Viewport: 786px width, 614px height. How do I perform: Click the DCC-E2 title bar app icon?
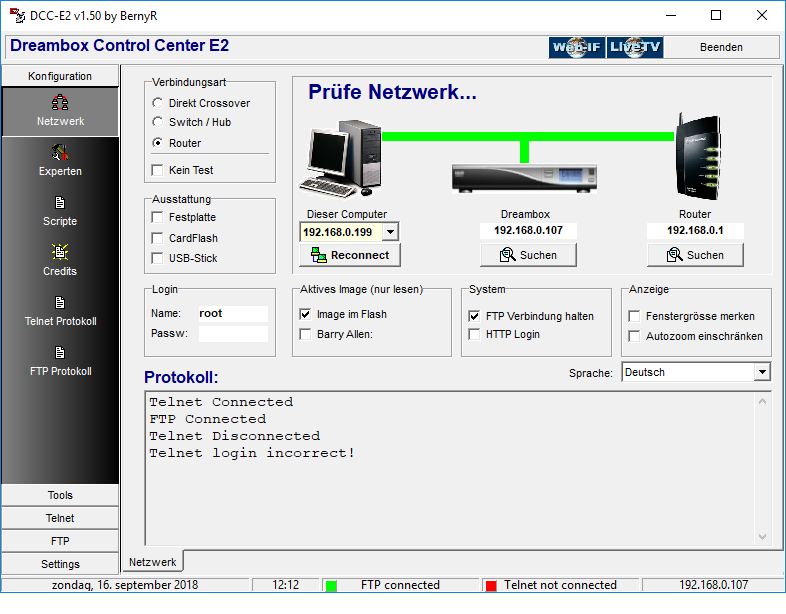(x=17, y=16)
